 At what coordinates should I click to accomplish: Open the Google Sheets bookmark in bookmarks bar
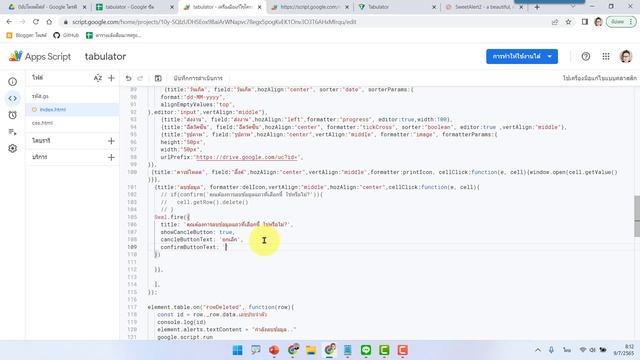coord(114,36)
